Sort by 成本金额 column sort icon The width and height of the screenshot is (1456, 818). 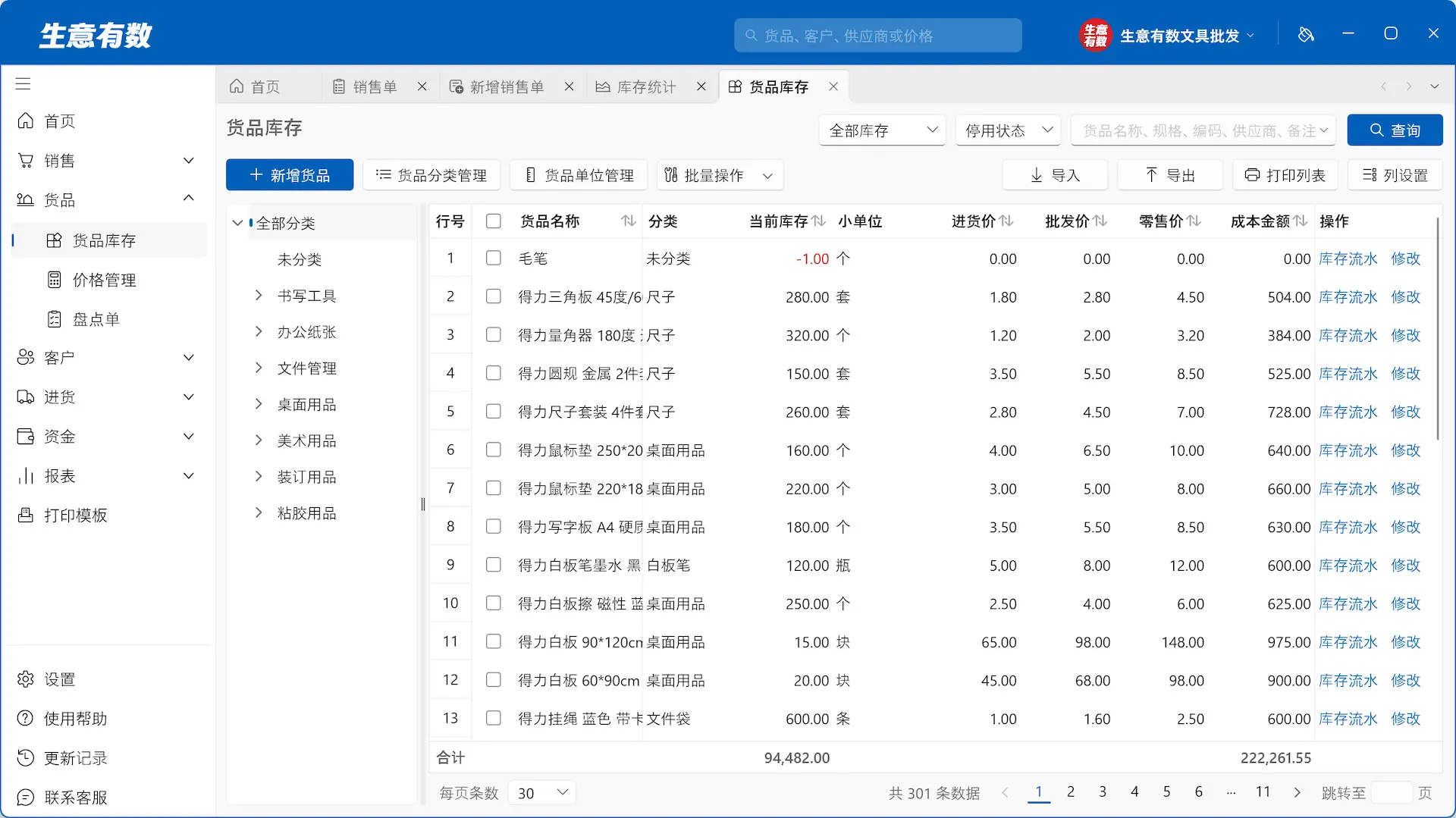tap(1301, 221)
